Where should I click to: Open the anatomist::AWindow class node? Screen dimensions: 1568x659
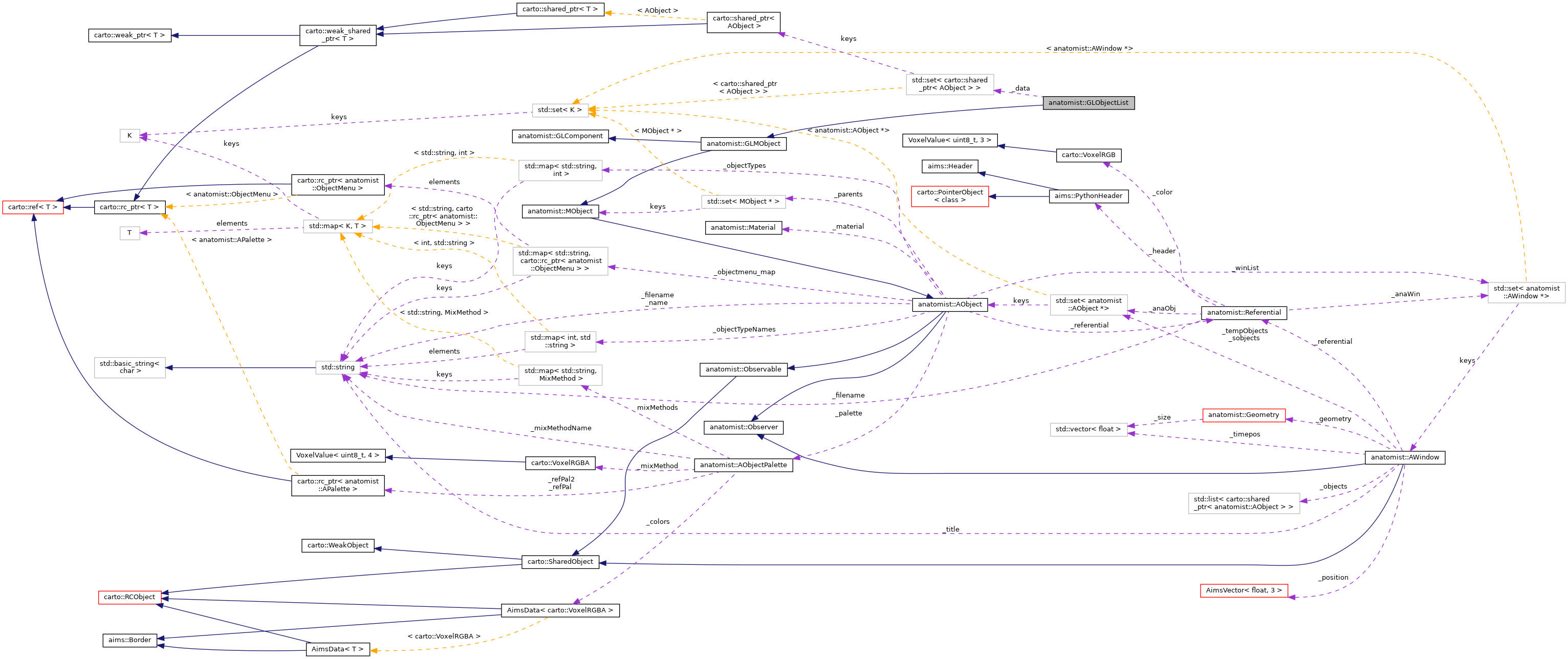tap(1405, 457)
